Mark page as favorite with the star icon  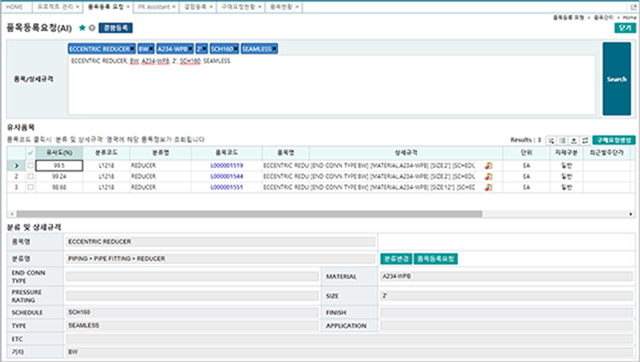pos(82,28)
